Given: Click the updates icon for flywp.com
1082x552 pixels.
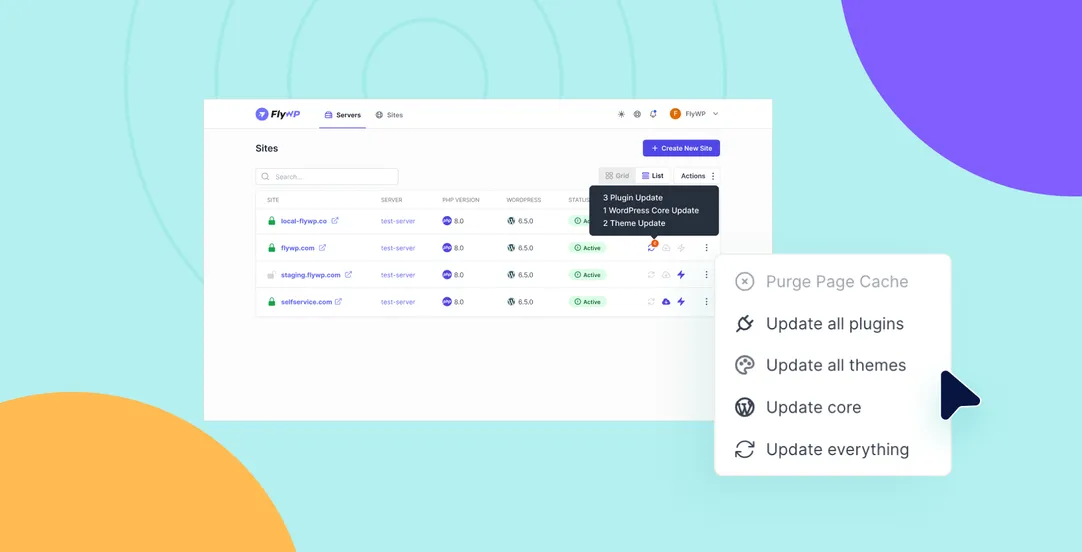Looking at the screenshot, I should [651, 248].
